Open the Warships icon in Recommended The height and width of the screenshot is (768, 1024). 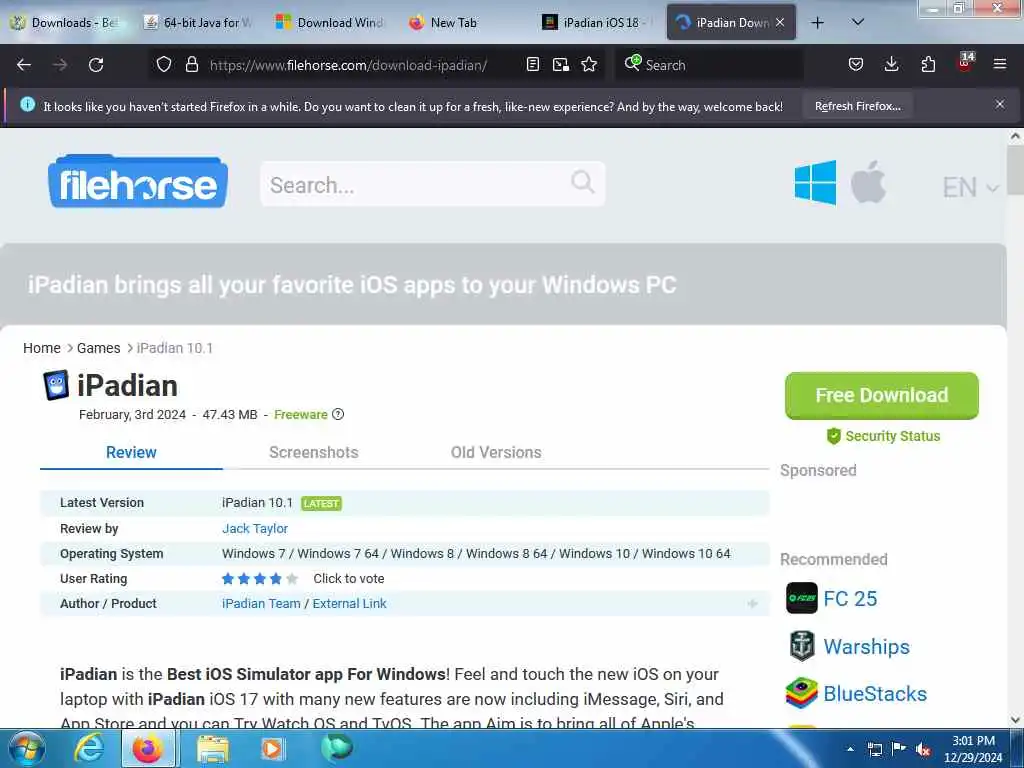[801, 646]
